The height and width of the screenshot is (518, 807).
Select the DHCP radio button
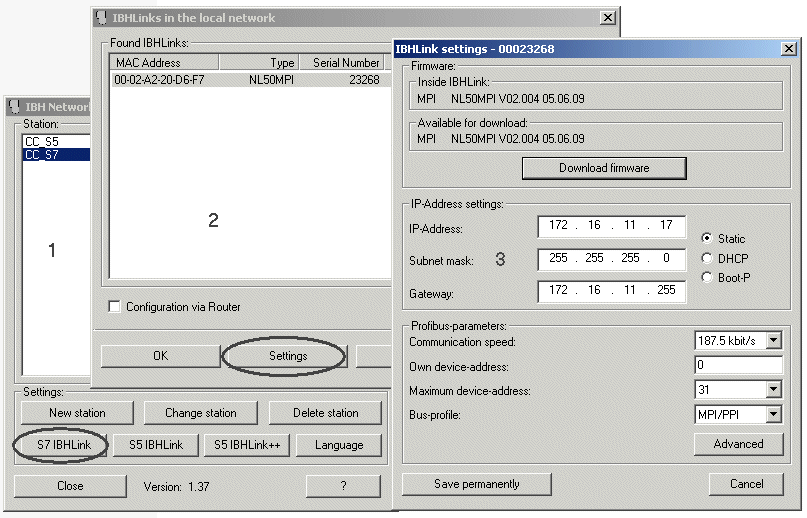tap(707, 258)
